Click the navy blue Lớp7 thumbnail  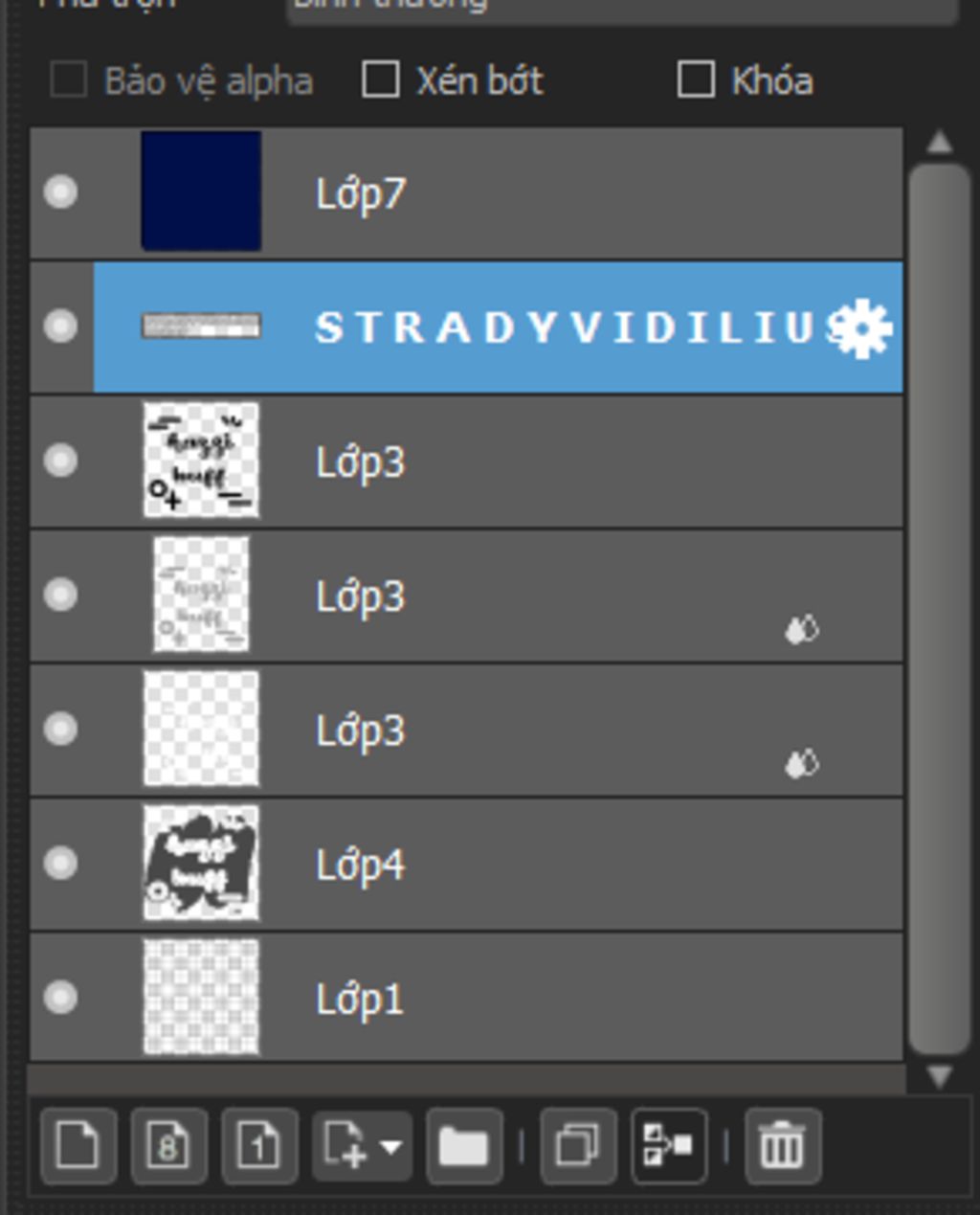pos(201,191)
